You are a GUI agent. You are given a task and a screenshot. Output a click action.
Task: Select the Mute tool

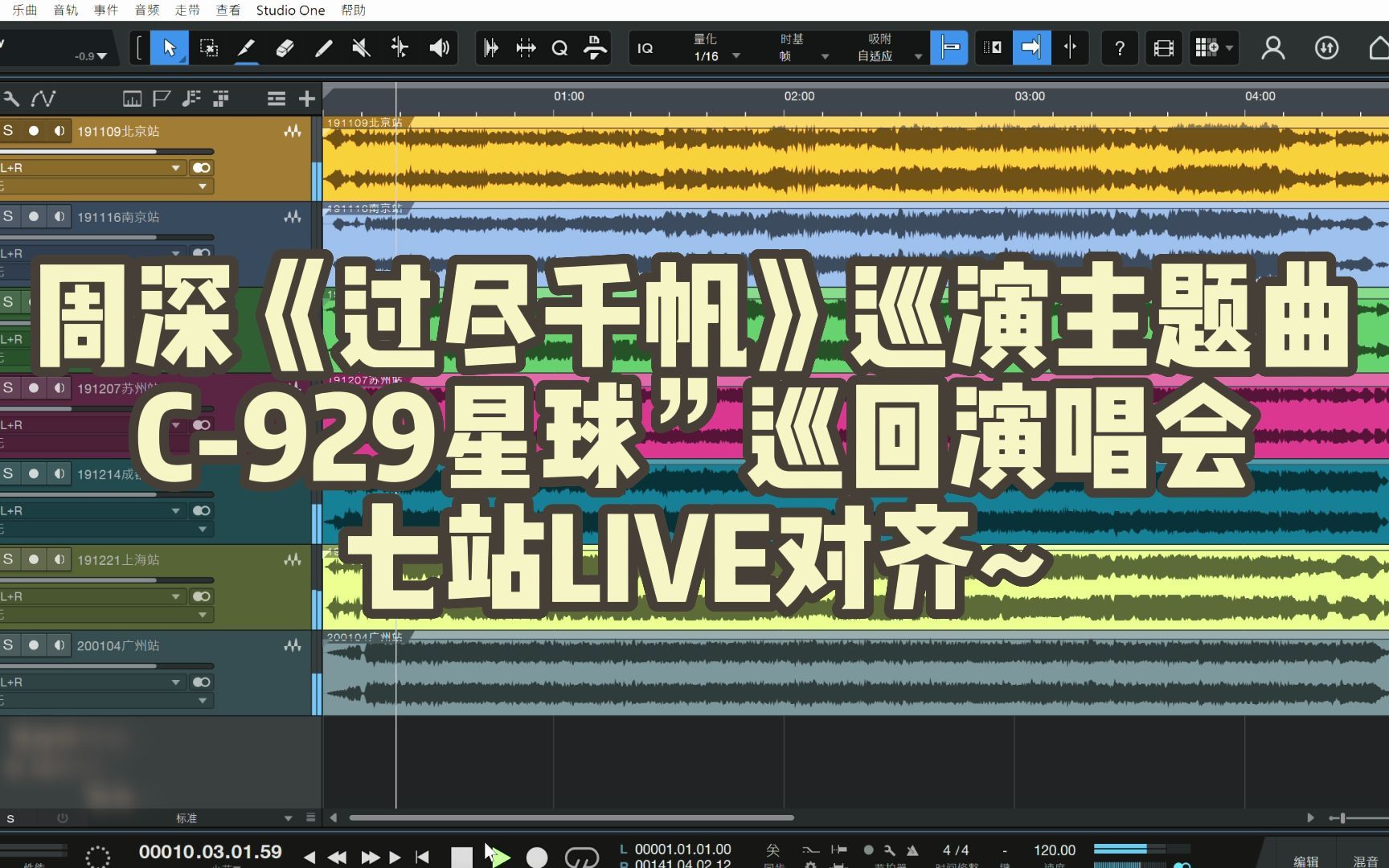point(361,48)
